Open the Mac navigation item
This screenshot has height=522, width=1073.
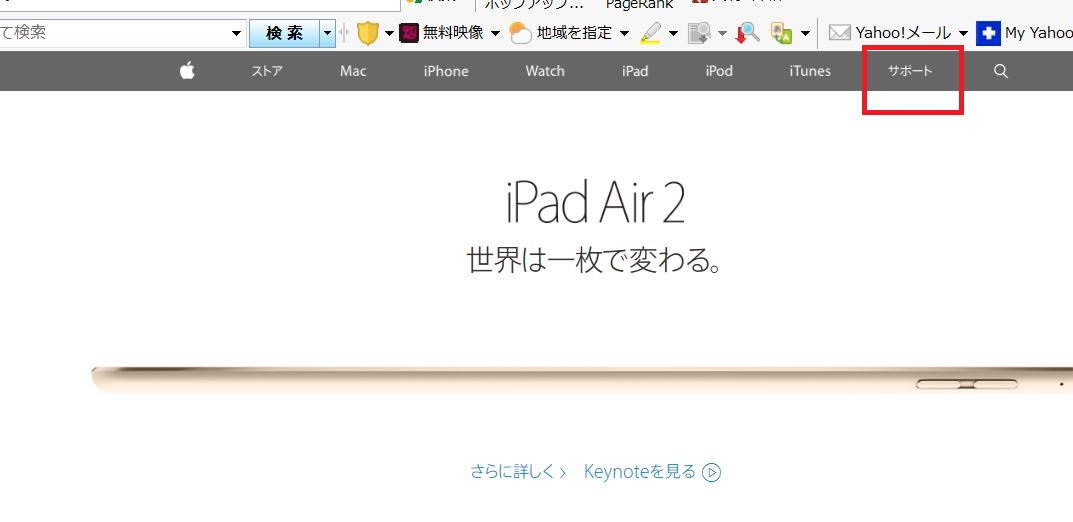(353, 70)
